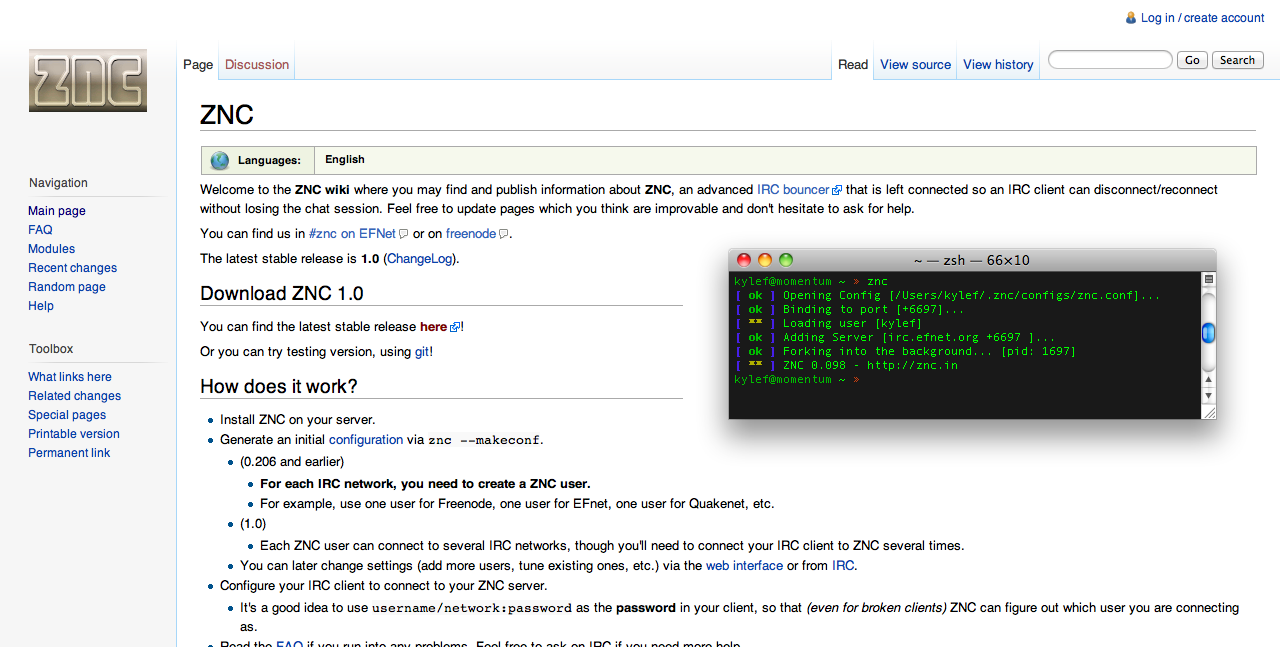Click terminal line 'ZNC 0.098 - http://znc.in'
Image resolution: width=1280 pixels, height=647 pixels.
(871, 366)
